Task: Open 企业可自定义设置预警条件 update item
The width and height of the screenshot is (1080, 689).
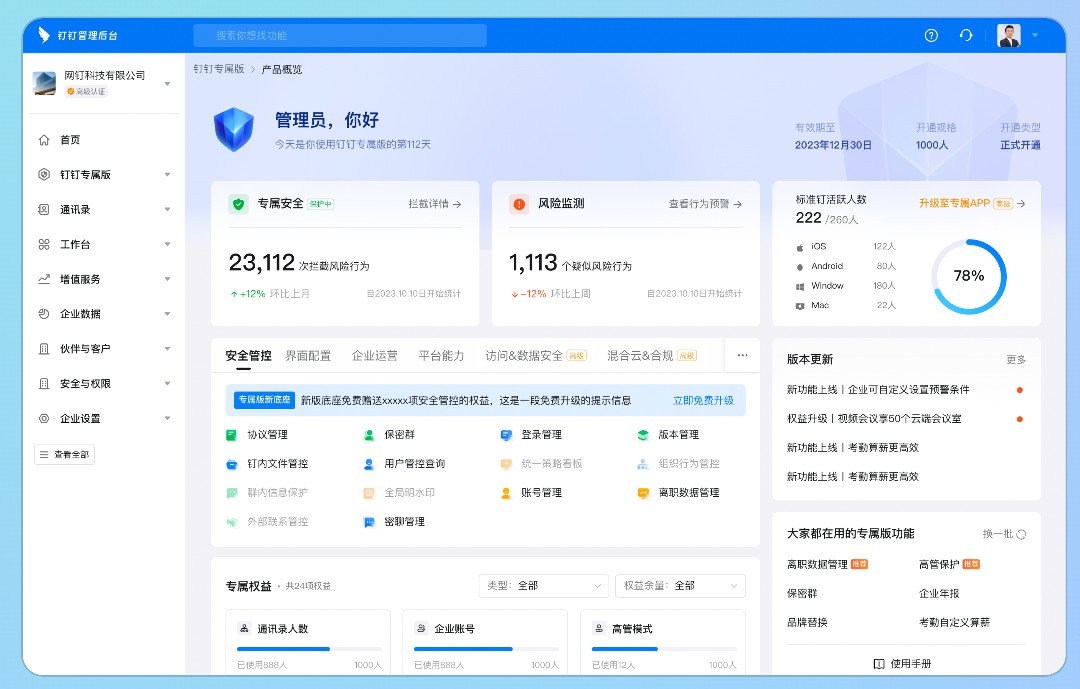Action: coord(878,389)
